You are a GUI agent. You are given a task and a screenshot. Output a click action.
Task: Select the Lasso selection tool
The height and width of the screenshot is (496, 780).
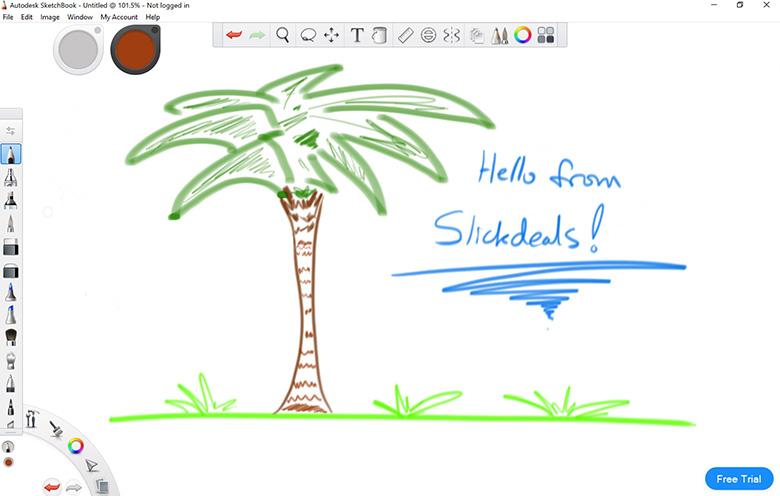click(308, 35)
